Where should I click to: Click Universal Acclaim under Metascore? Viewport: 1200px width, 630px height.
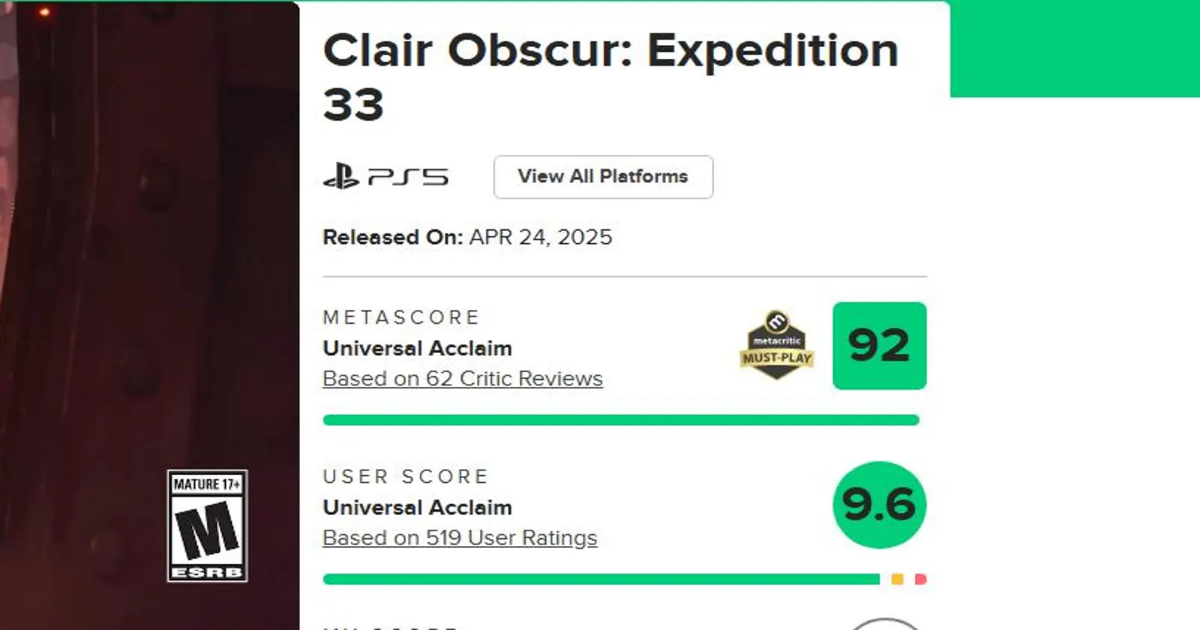click(x=417, y=348)
